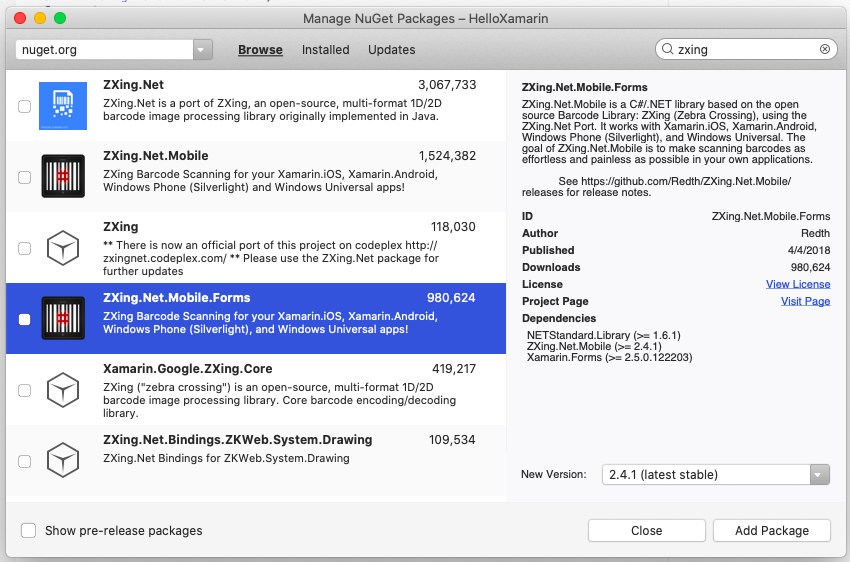Select the ZXing.Net.Bindings.ZKWeb.System.Drawing title
The width and height of the screenshot is (850, 562).
237,440
